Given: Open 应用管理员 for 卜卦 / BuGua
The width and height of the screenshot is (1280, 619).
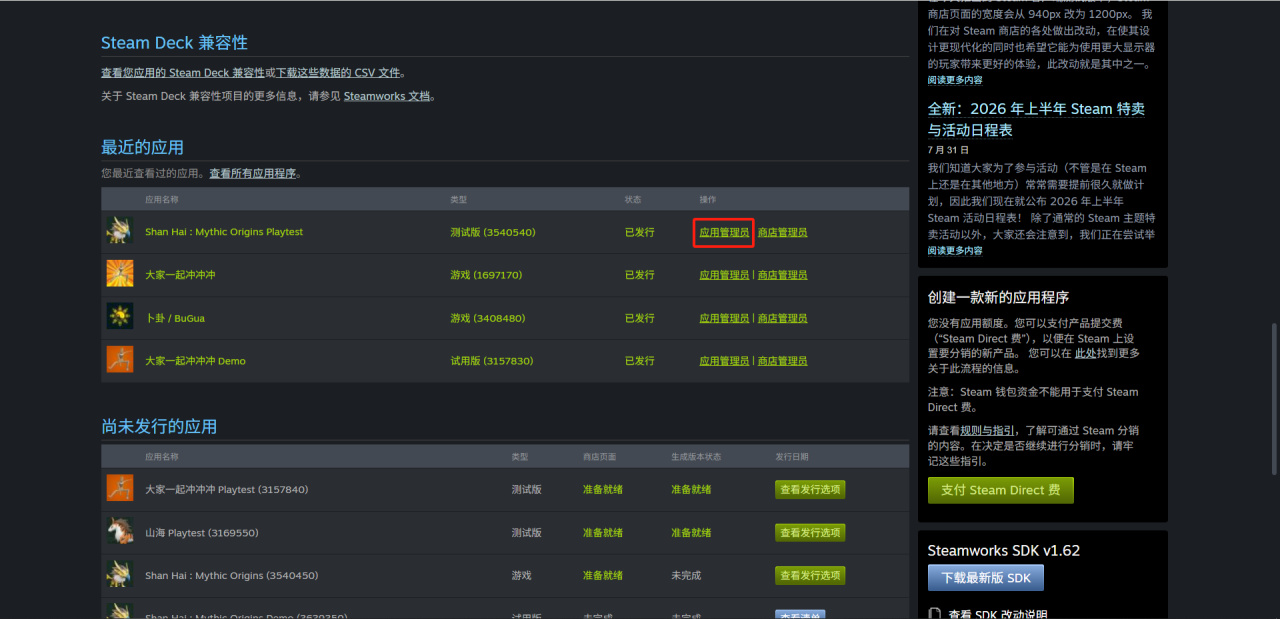Looking at the screenshot, I should click(724, 318).
